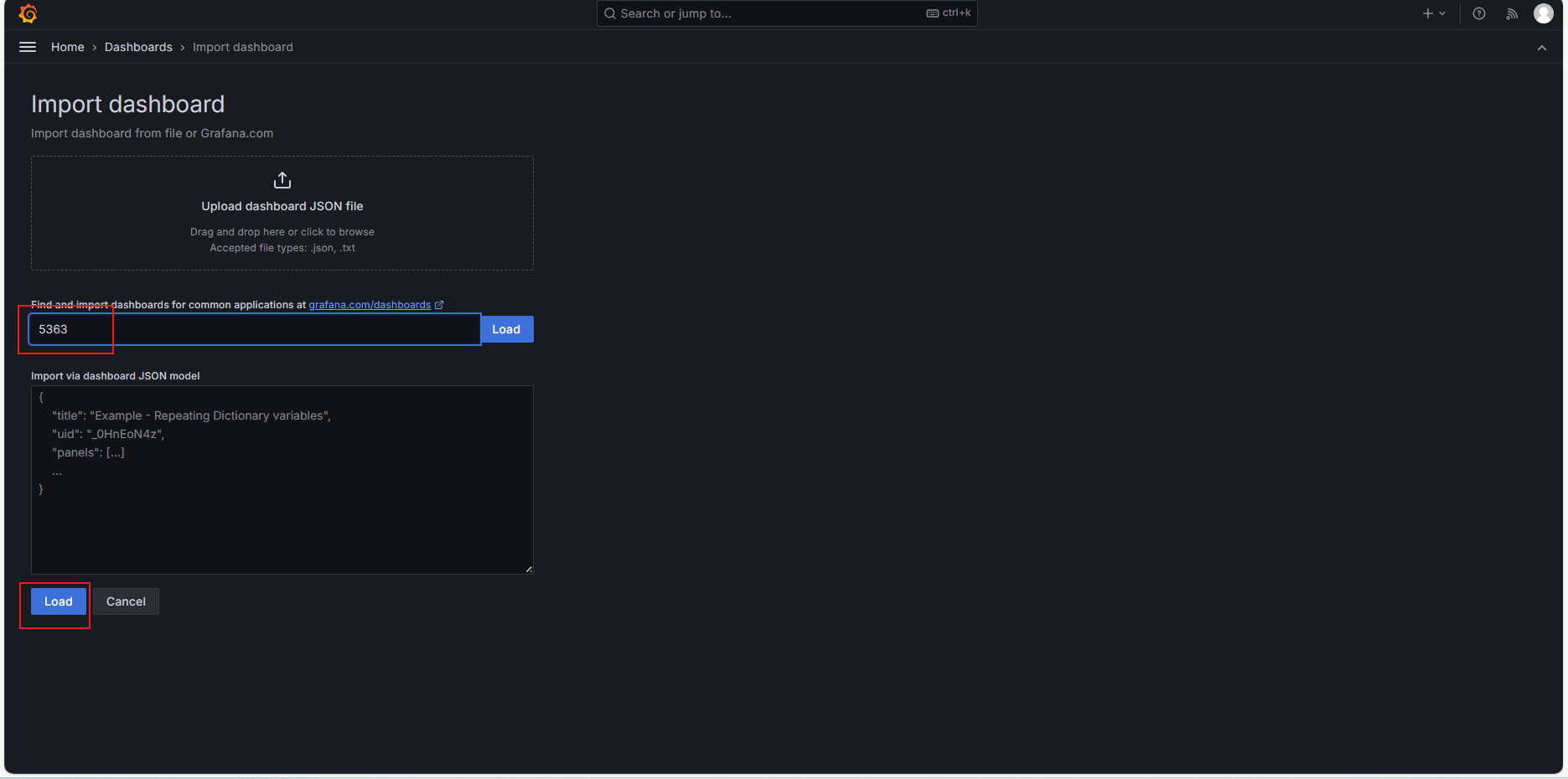Cancel the dashboard import
1568x779 pixels.
(x=126, y=601)
